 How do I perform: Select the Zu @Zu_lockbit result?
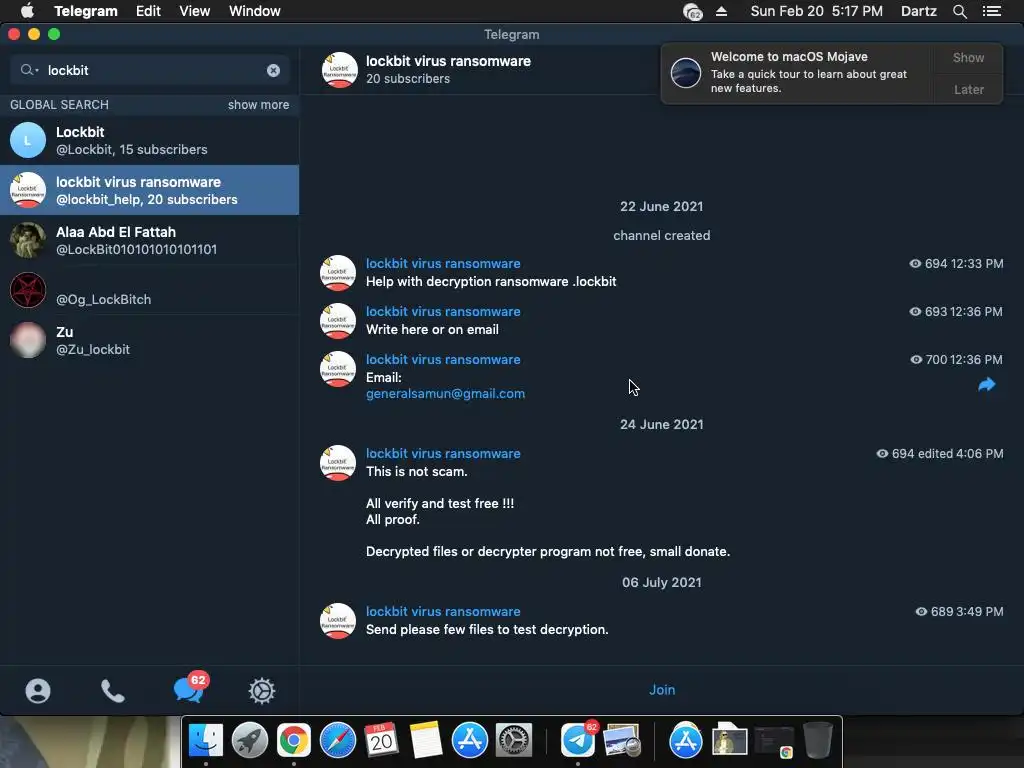150,340
